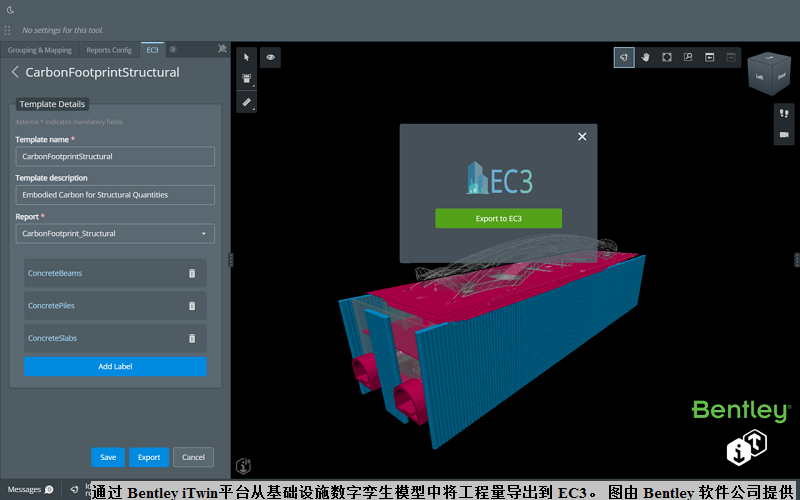Expand right panel using edge handle
This screenshot has width=800, height=500.
(797, 260)
